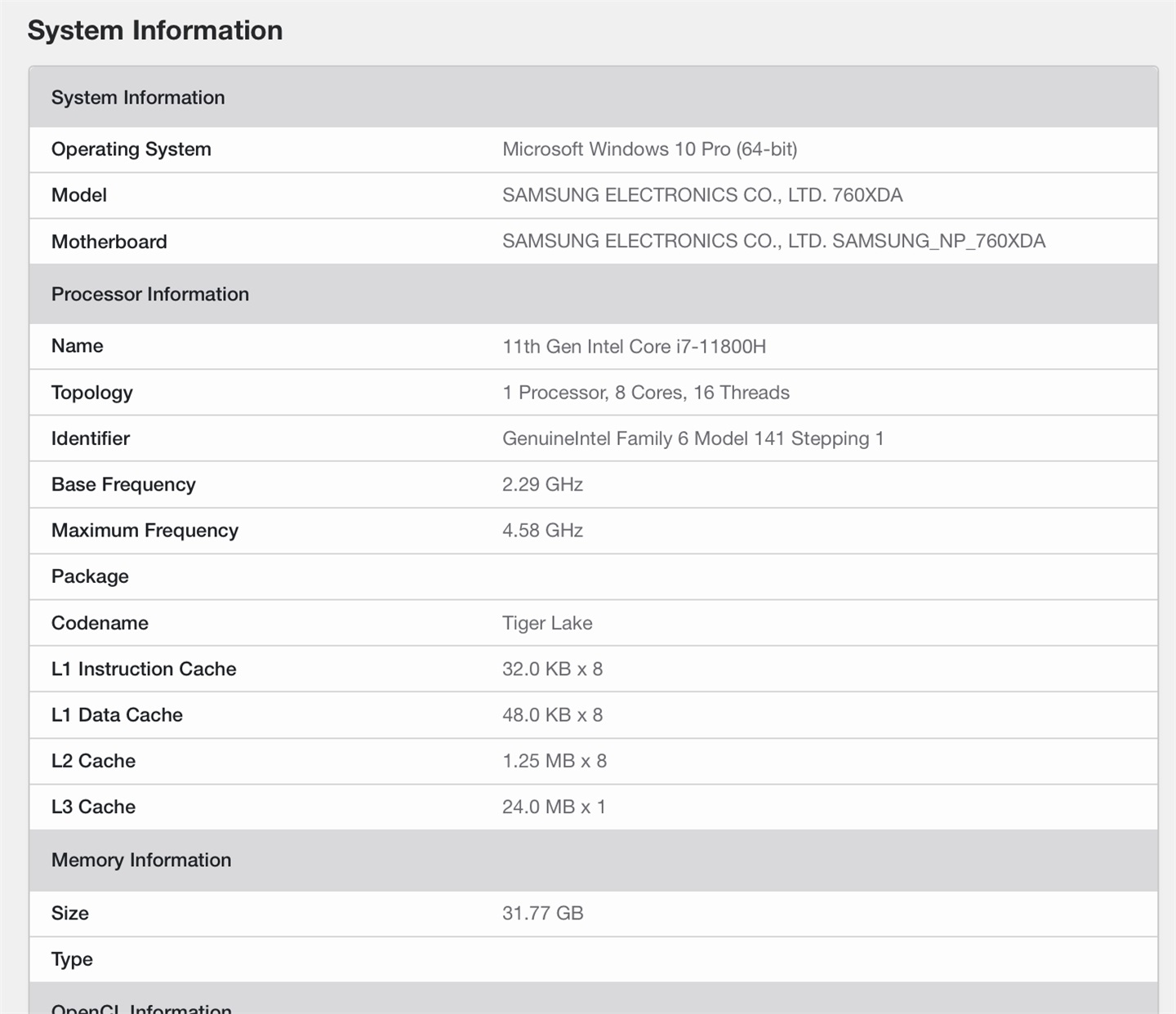
Task: Select the '2.29 GHz' base frequency value
Action: pos(543,484)
